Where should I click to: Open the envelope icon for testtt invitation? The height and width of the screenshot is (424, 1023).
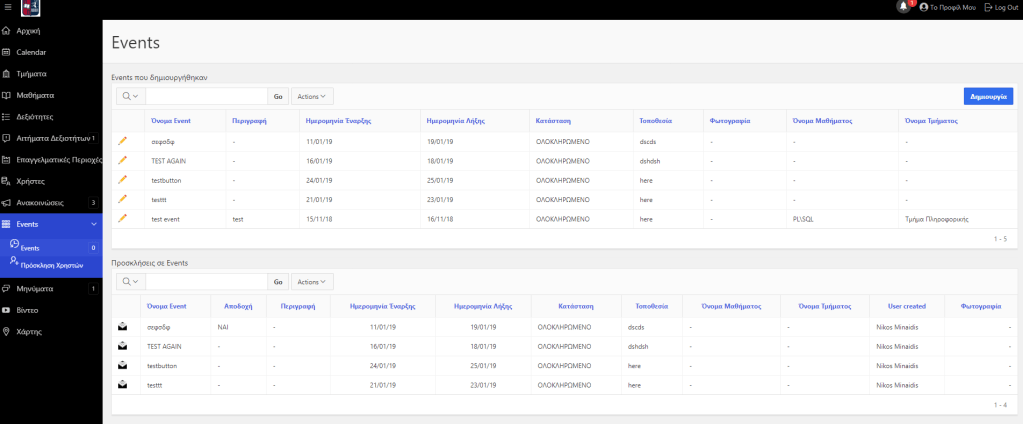click(x=123, y=384)
